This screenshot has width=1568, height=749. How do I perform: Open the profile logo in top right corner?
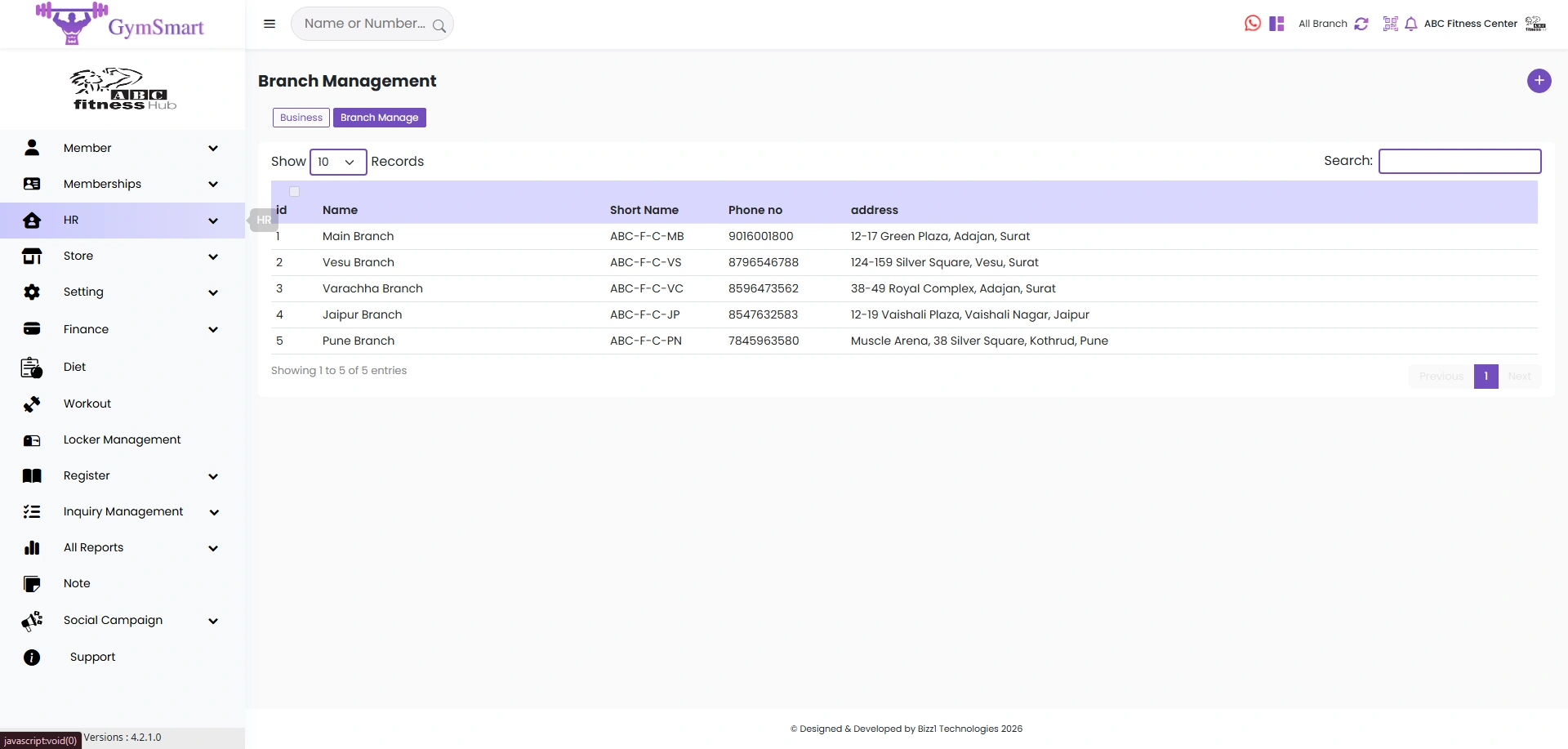tap(1535, 24)
